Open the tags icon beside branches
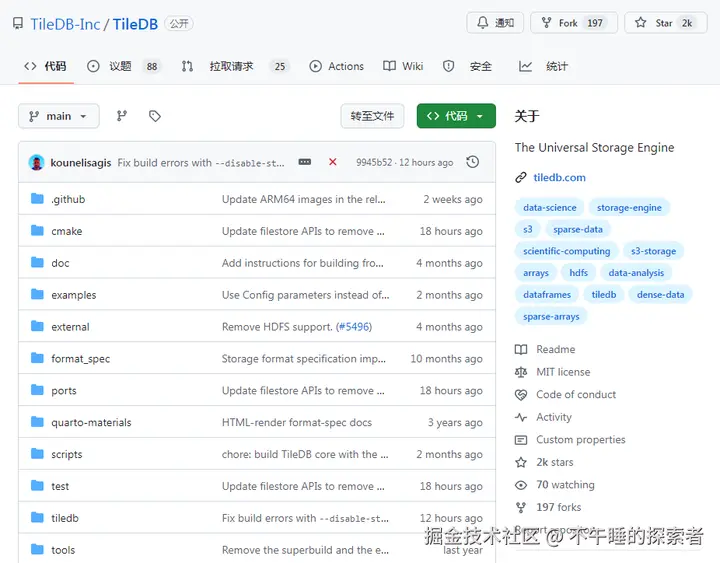This screenshot has width=720, height=563. 155,116
